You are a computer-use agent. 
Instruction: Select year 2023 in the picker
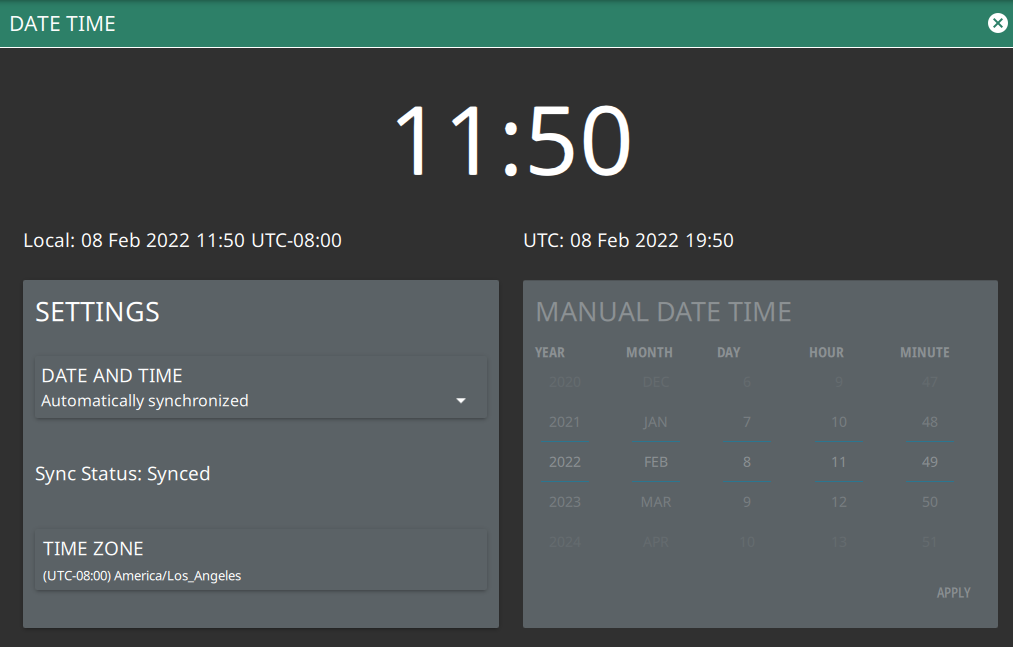564,502
